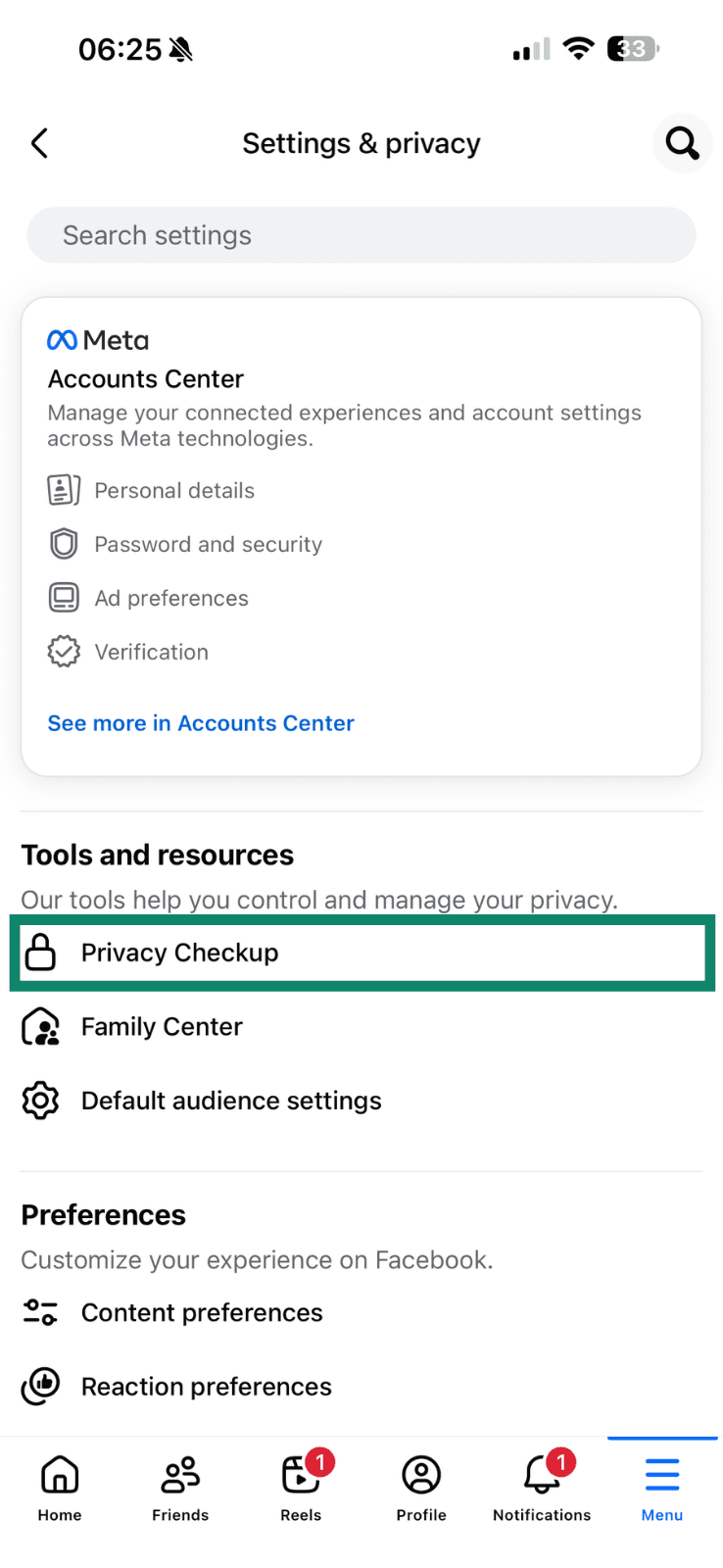Open search with the magnifying glass icon

click(x=682, y=143)
